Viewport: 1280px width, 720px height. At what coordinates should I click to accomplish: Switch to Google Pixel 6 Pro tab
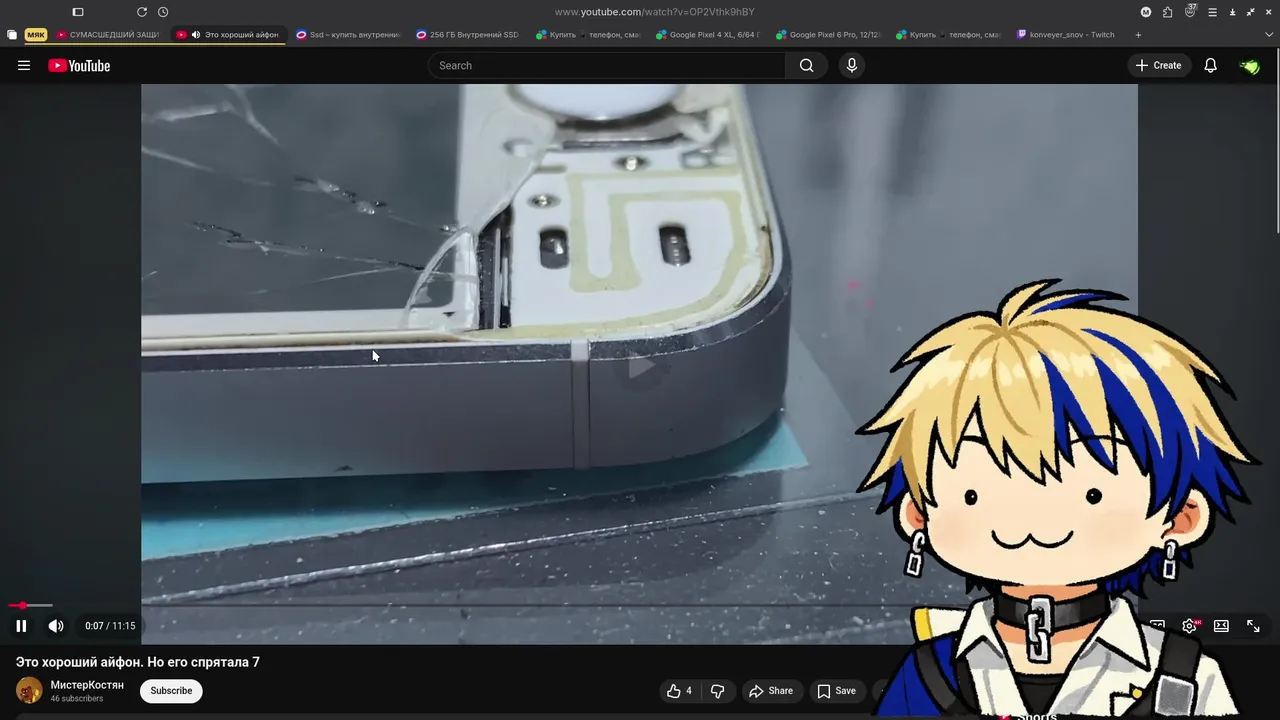(827, 35)
